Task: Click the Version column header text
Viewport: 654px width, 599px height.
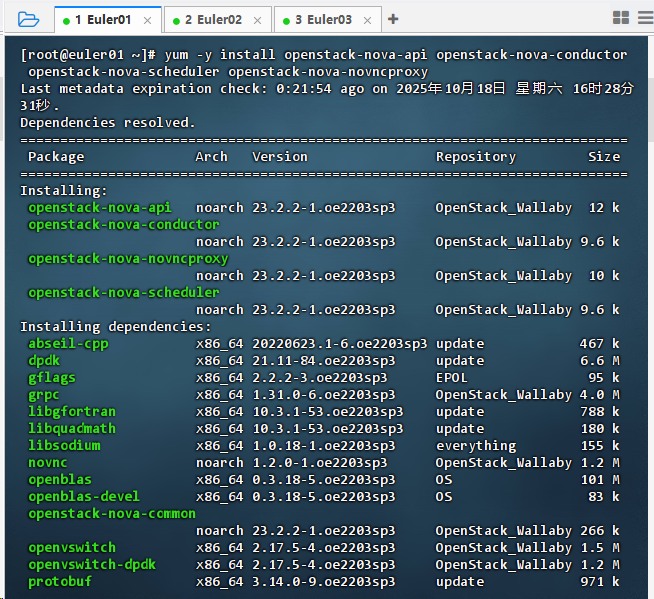Action: (x=279, y=157)
